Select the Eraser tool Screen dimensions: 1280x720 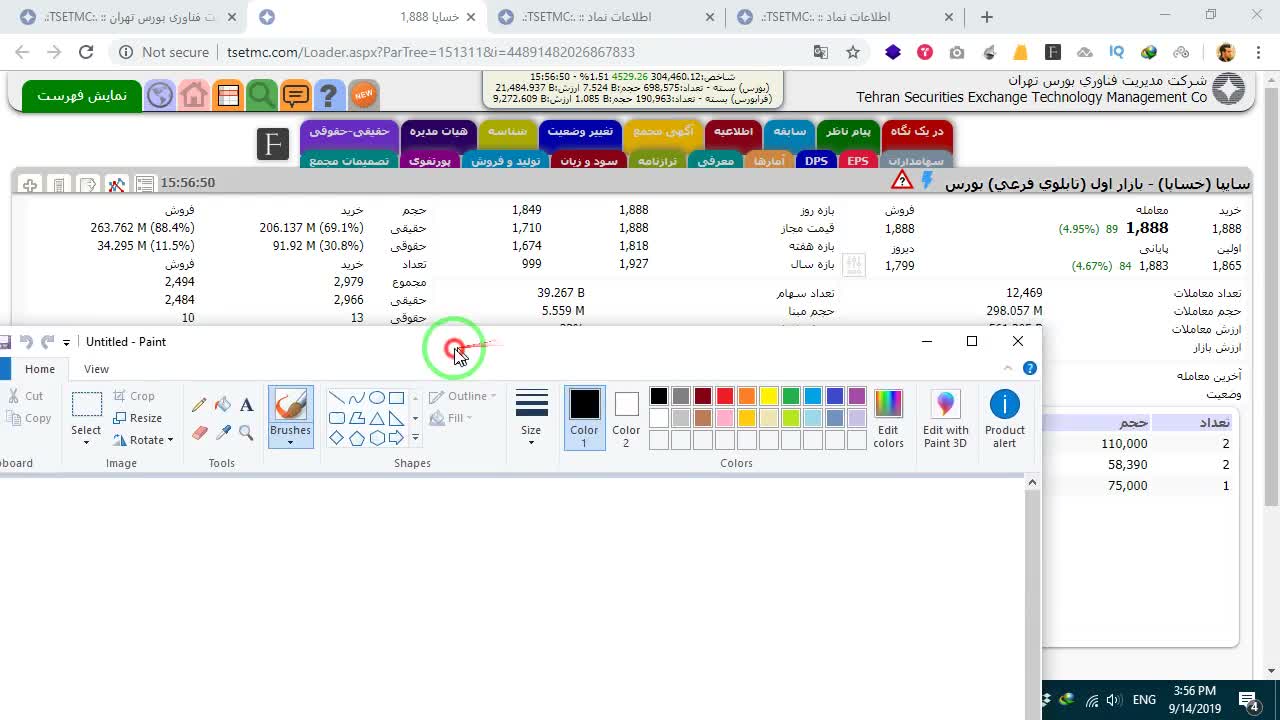point(199,433)
